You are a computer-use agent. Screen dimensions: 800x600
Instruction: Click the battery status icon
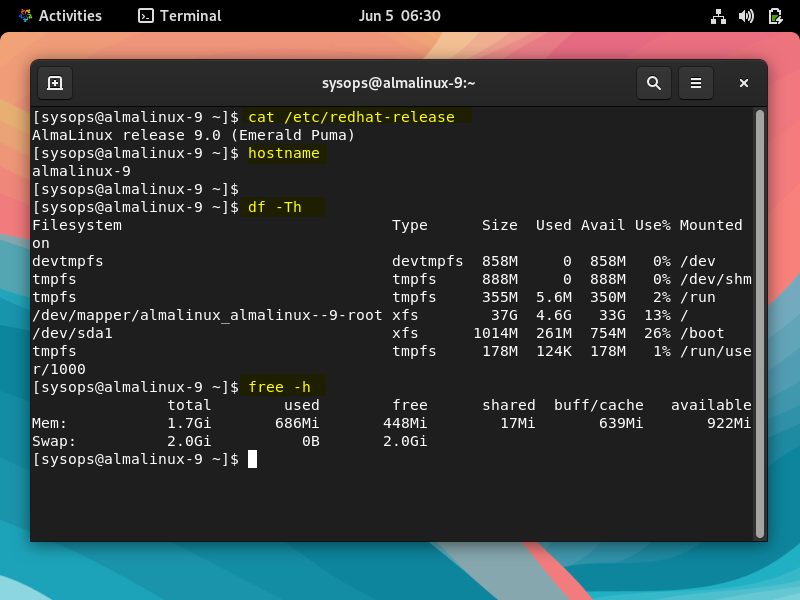(x=775, y=16)
